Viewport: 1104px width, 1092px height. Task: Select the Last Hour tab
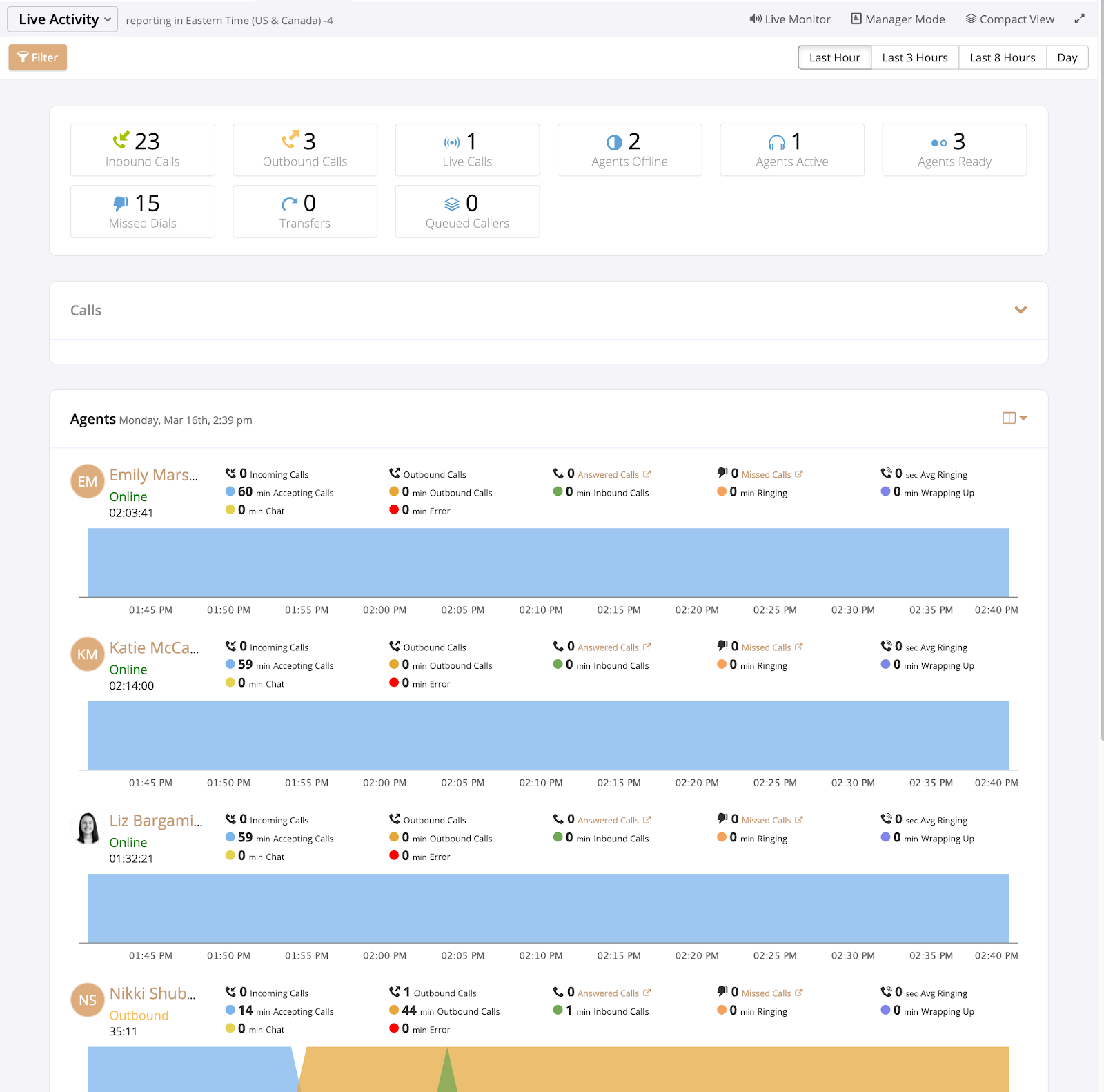(x=835, y=57)
